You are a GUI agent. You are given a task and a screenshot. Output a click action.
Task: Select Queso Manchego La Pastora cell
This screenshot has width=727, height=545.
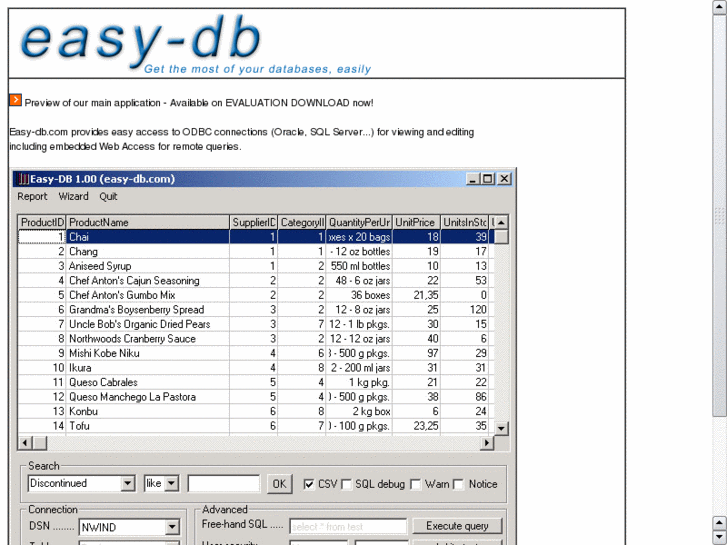pyautogui.click(x=148, y=397)
